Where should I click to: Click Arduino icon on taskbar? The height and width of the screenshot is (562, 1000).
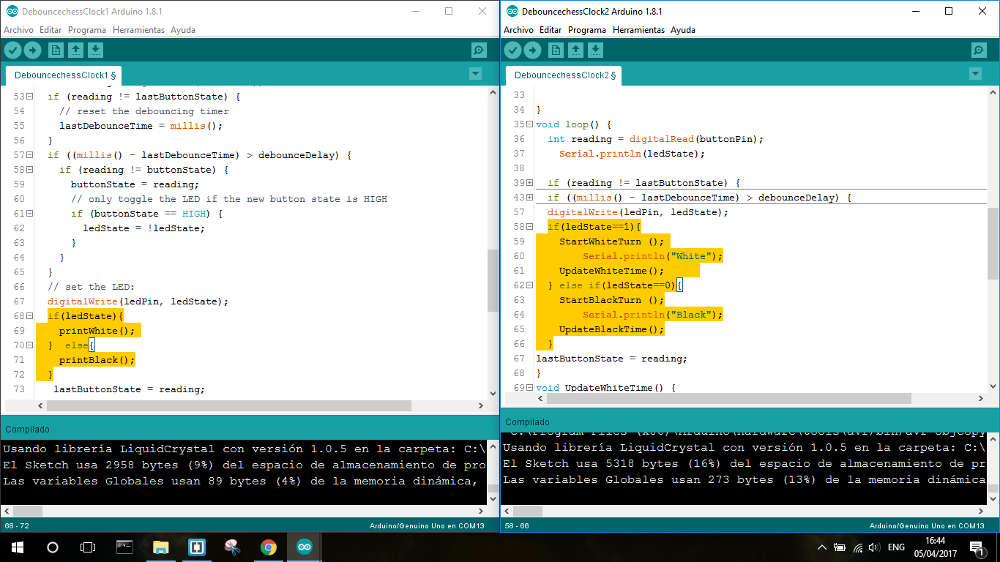(x=304, y=547)
